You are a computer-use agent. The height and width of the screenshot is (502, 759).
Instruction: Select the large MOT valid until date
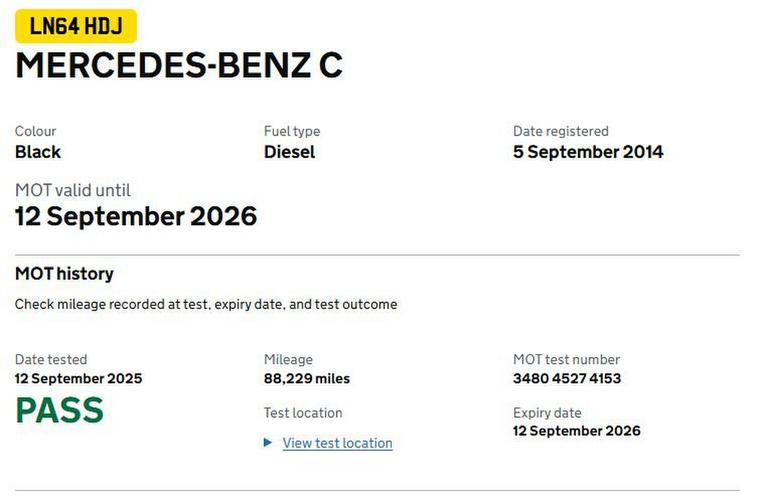(x=136, y=216)
